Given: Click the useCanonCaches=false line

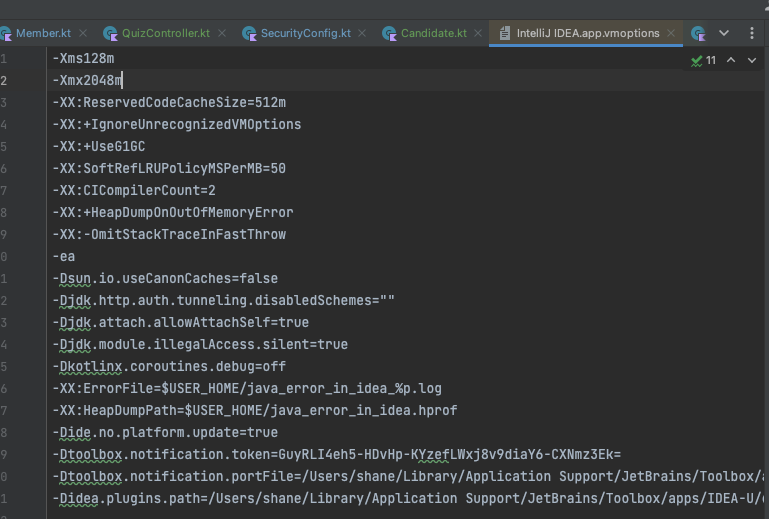Looking at the screenshot, I should point(165,279).
